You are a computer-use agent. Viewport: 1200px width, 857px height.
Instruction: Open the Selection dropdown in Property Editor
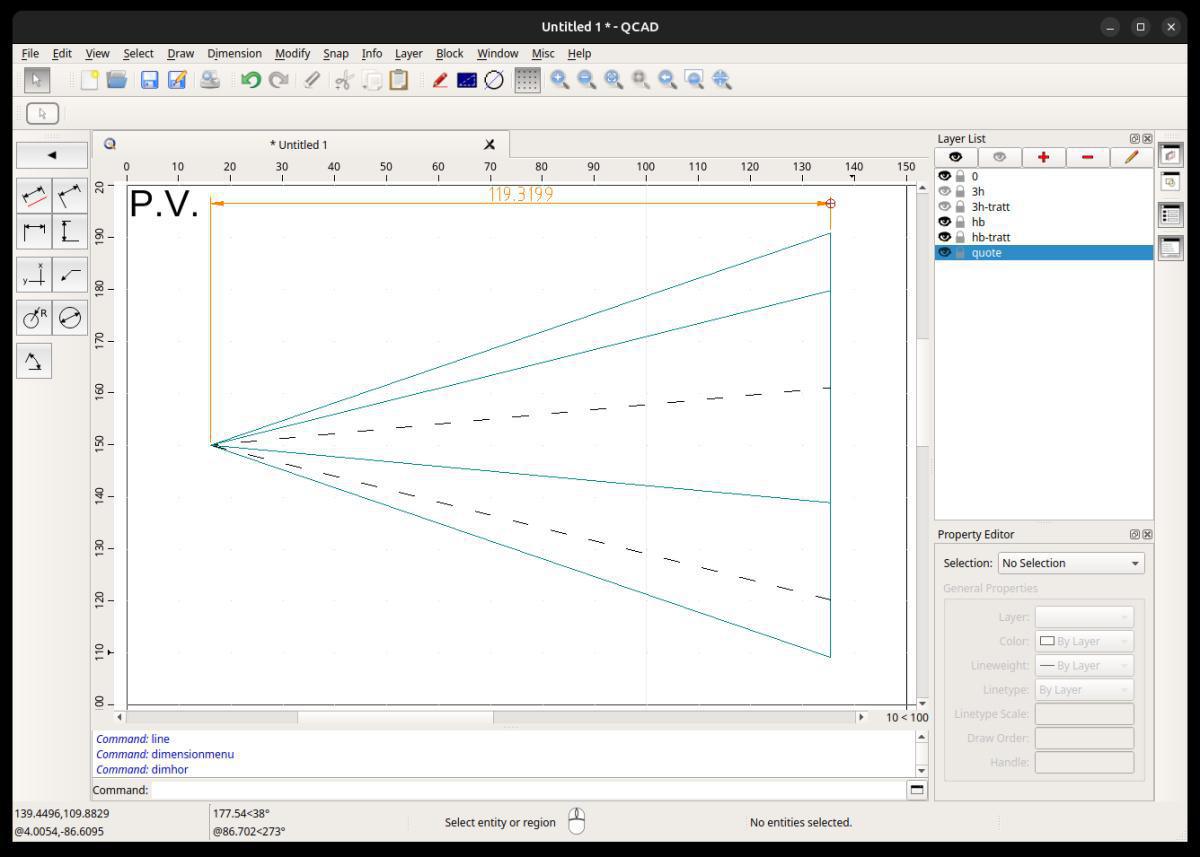coord(1071,563)
